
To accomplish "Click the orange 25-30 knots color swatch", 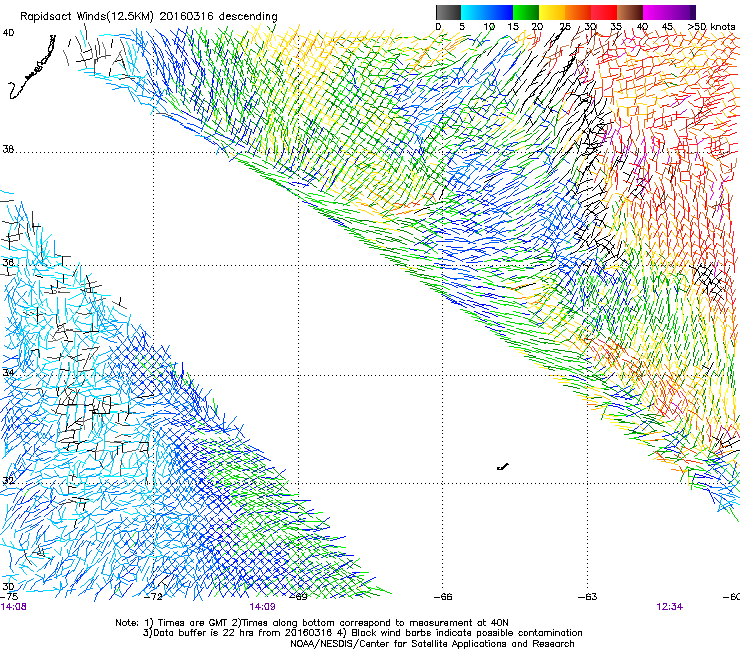I will pos(578,12).
